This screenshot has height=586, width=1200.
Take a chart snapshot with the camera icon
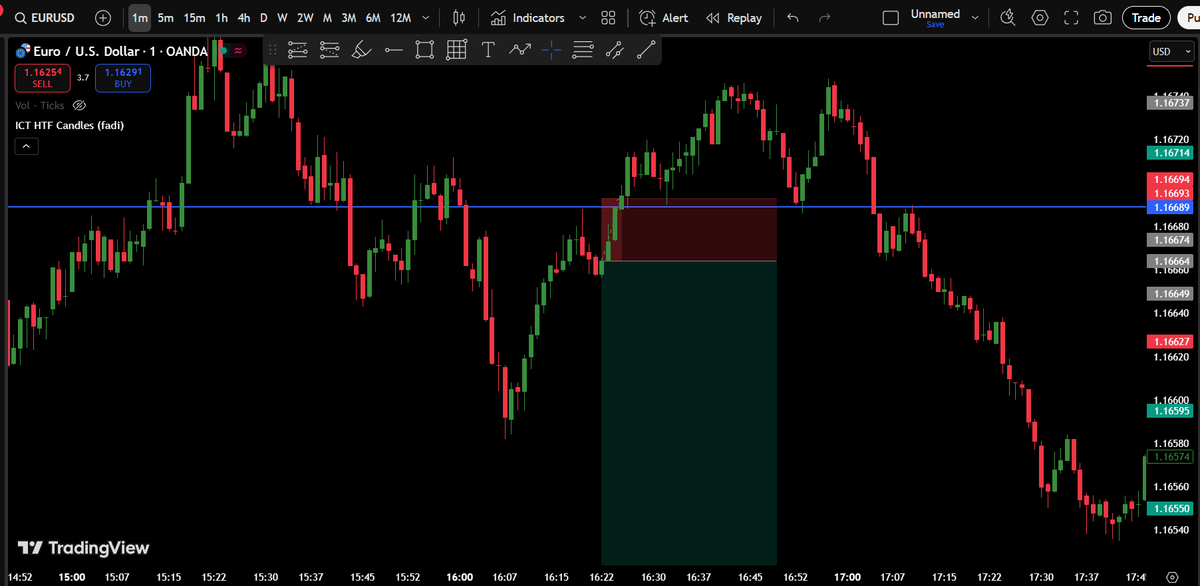tap(1103, 17)
